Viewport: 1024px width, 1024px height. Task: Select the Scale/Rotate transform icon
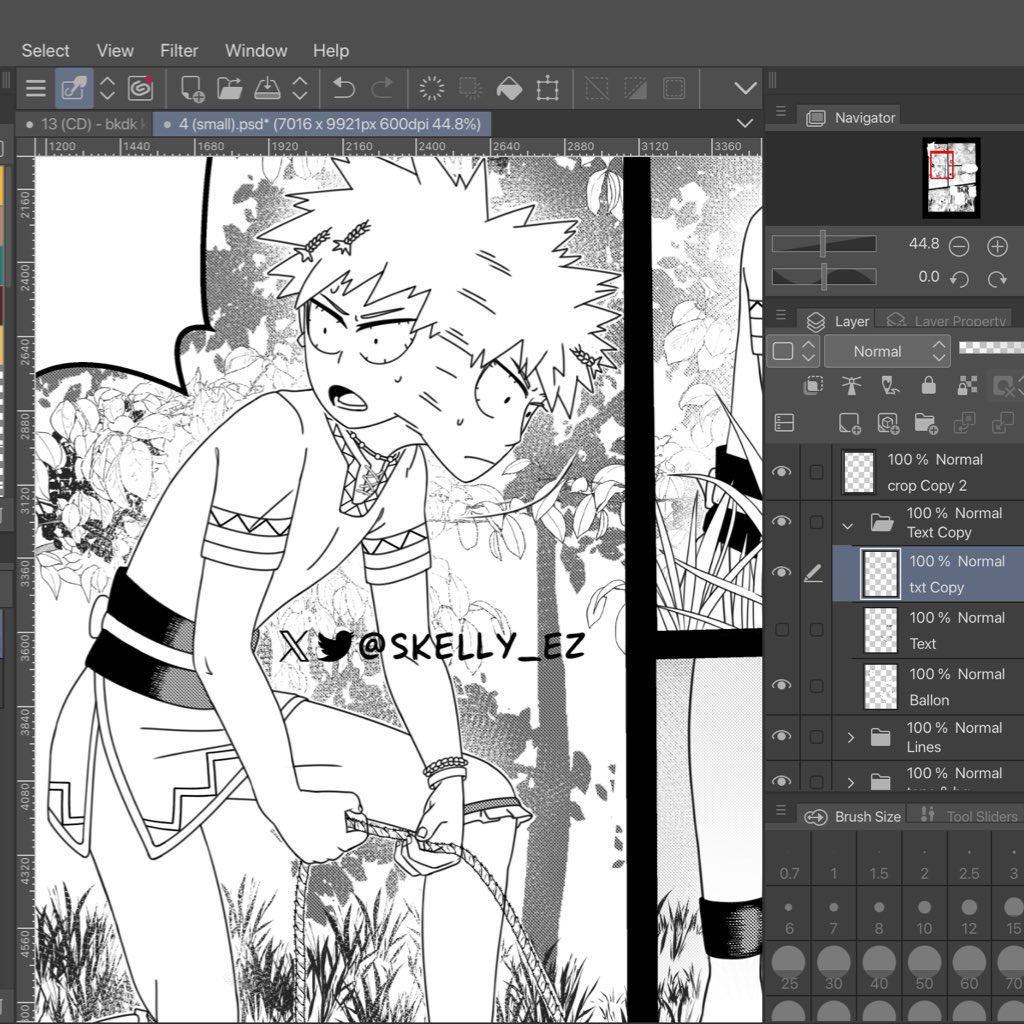click(x=547, y=88)
